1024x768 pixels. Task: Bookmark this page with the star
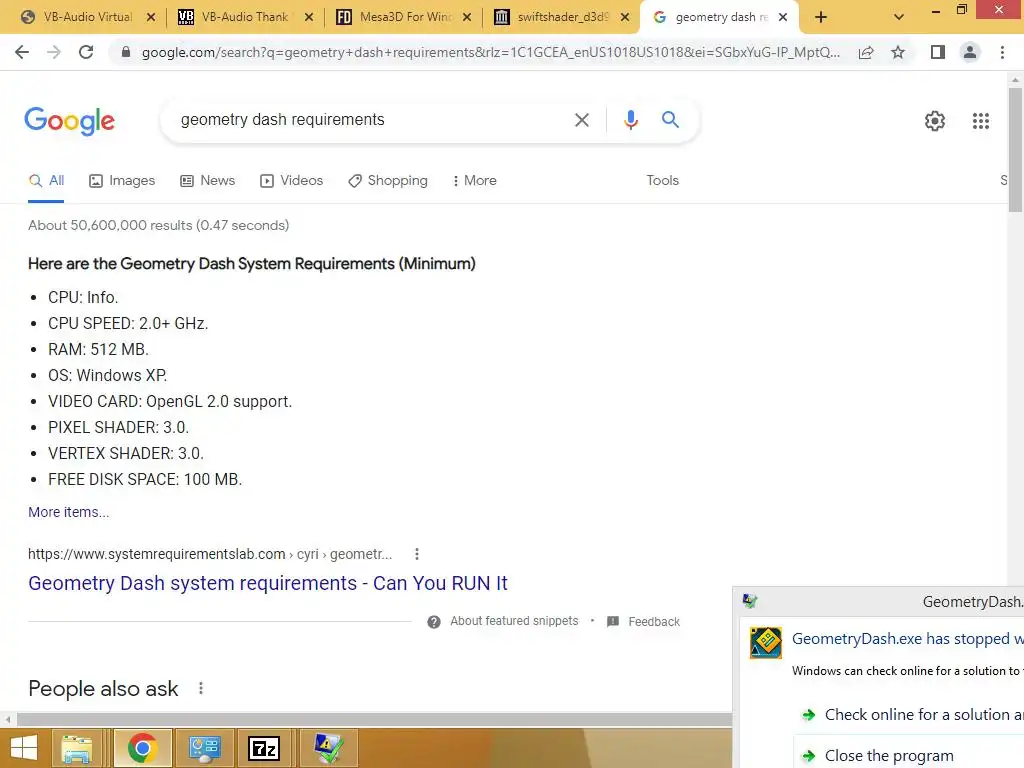(x=898, y=52)
